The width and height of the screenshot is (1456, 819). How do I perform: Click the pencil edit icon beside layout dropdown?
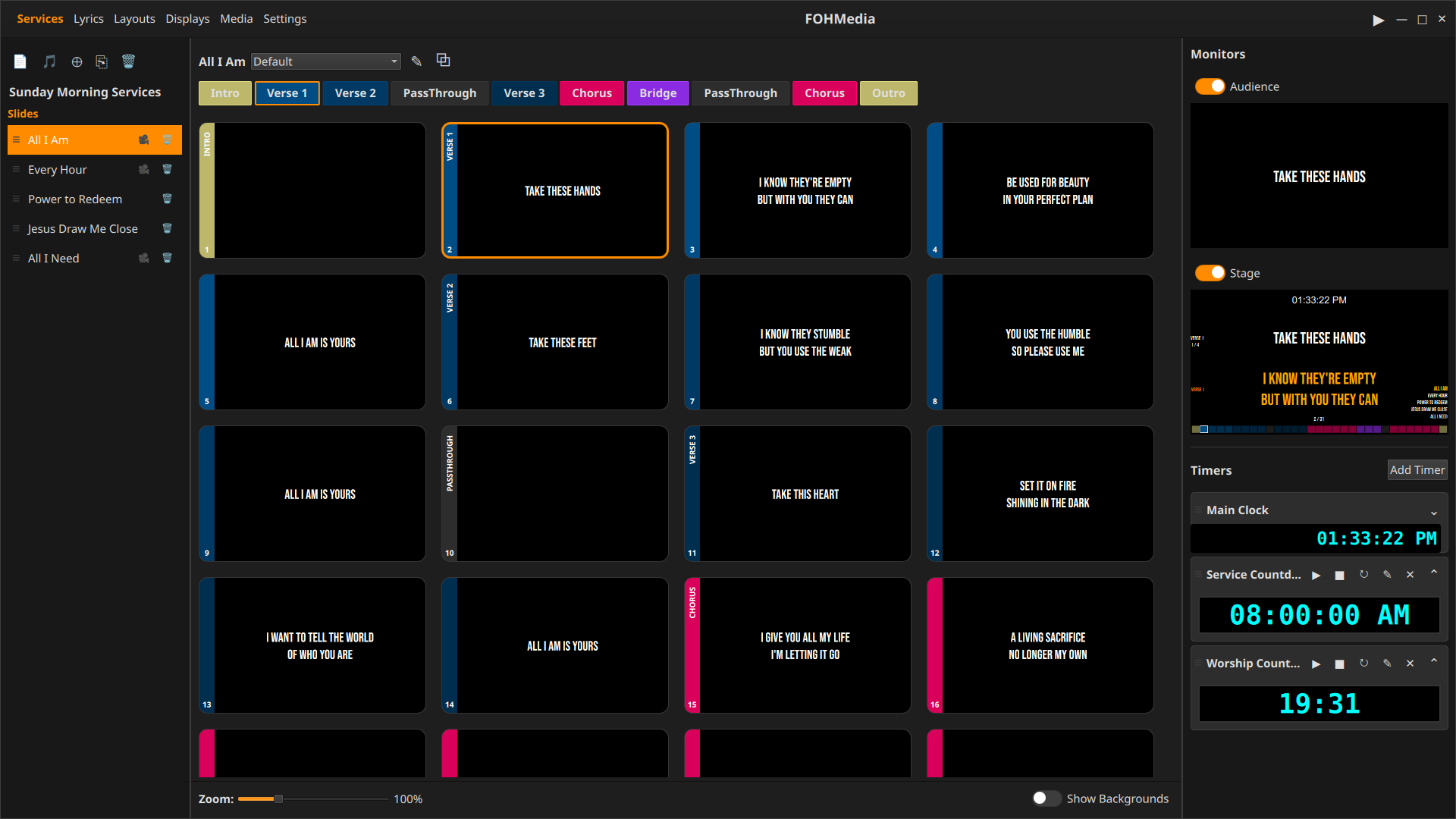point(416,61)
